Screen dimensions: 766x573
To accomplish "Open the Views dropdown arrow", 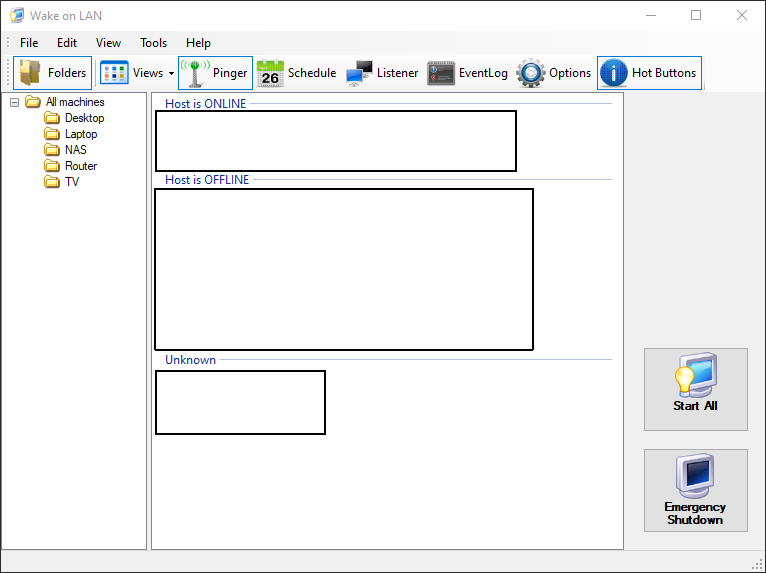I will [x=171, y=73].
